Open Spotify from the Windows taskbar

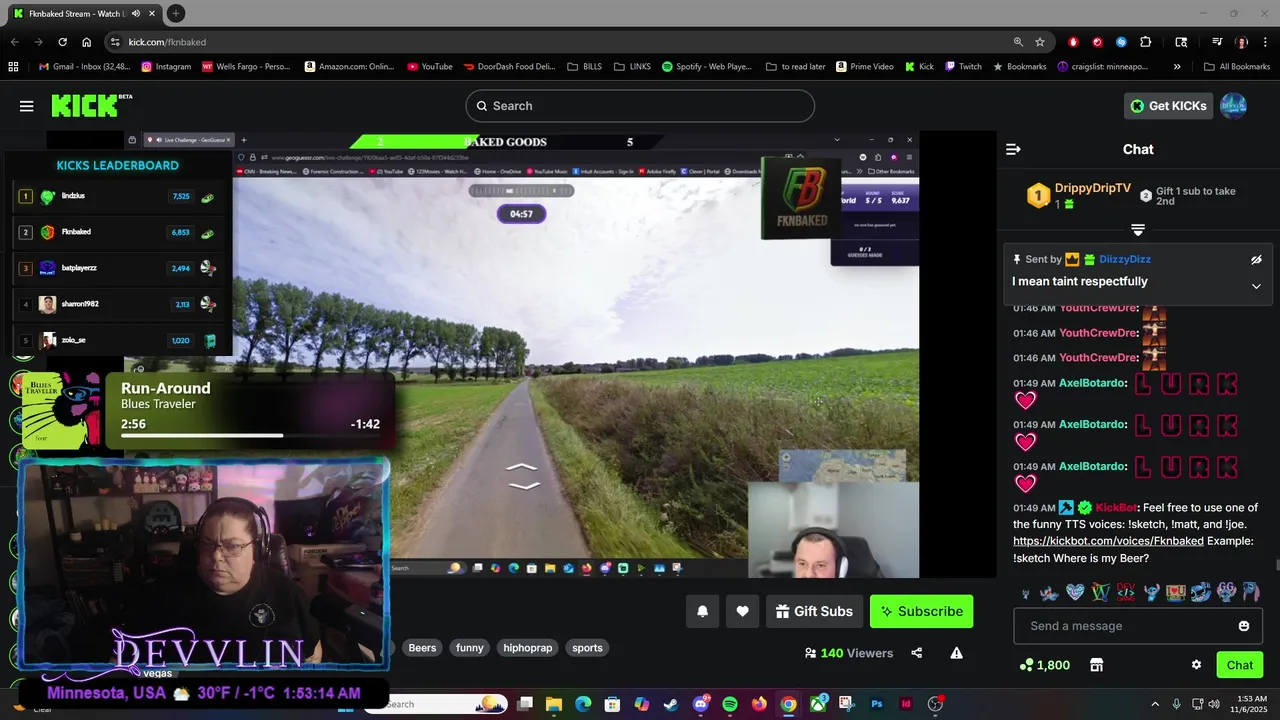pos(730,704)
